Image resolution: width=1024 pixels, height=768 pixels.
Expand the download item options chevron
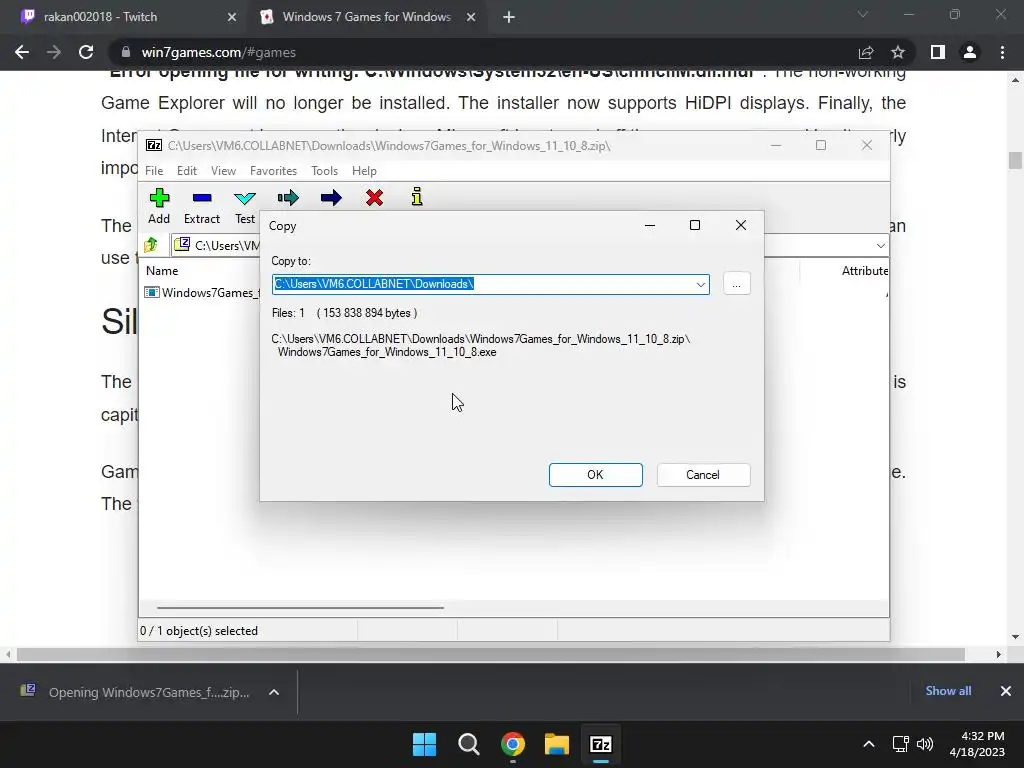tap(274, 692)
